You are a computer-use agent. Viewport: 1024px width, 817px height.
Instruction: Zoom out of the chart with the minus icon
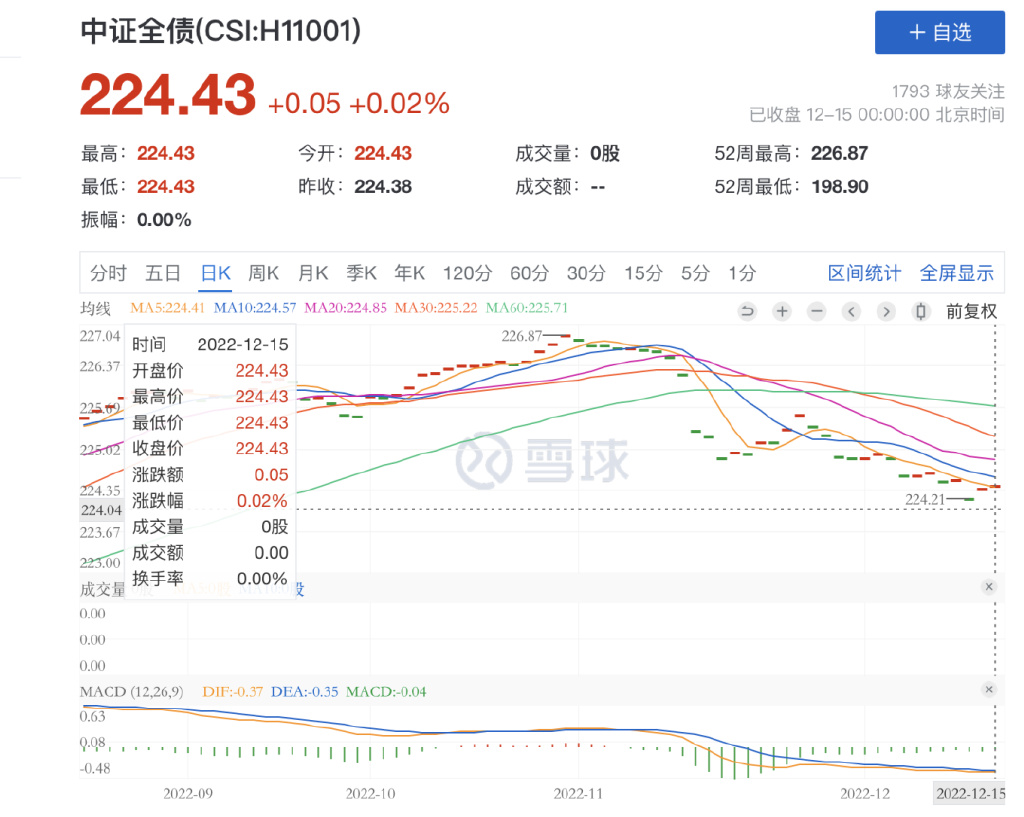point(816,311)
